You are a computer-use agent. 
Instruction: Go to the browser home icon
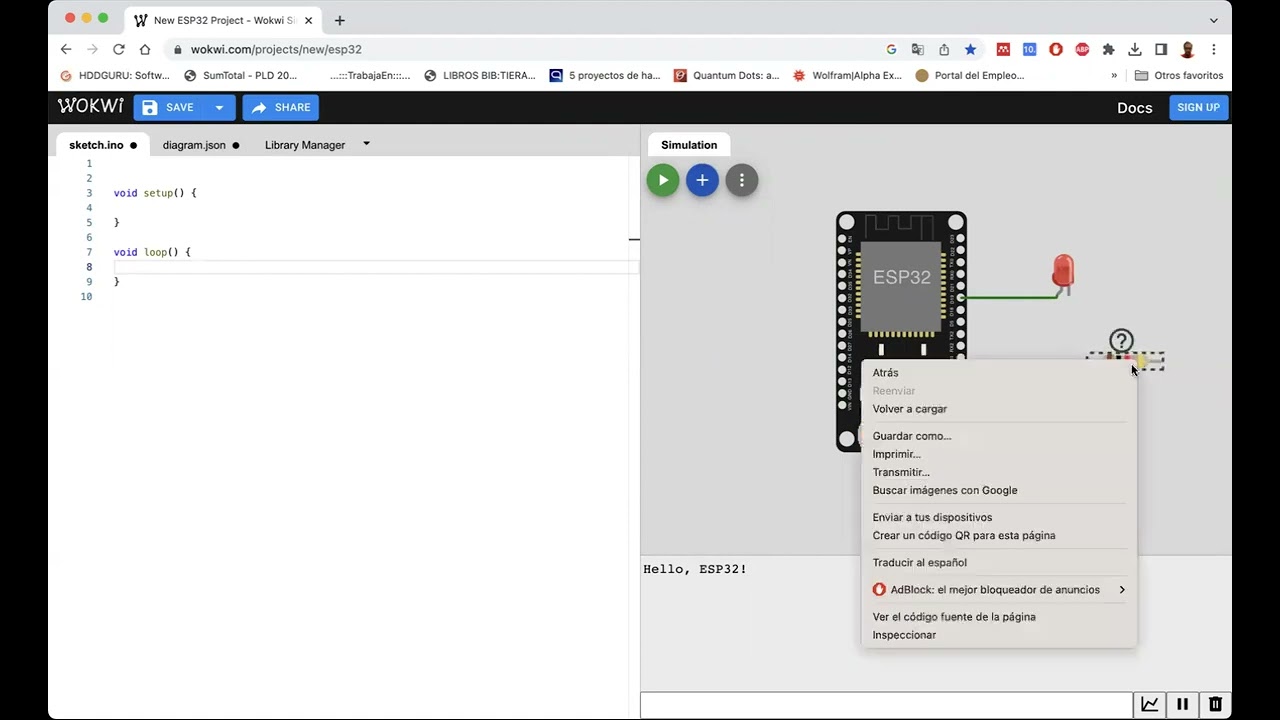point(145,49)
